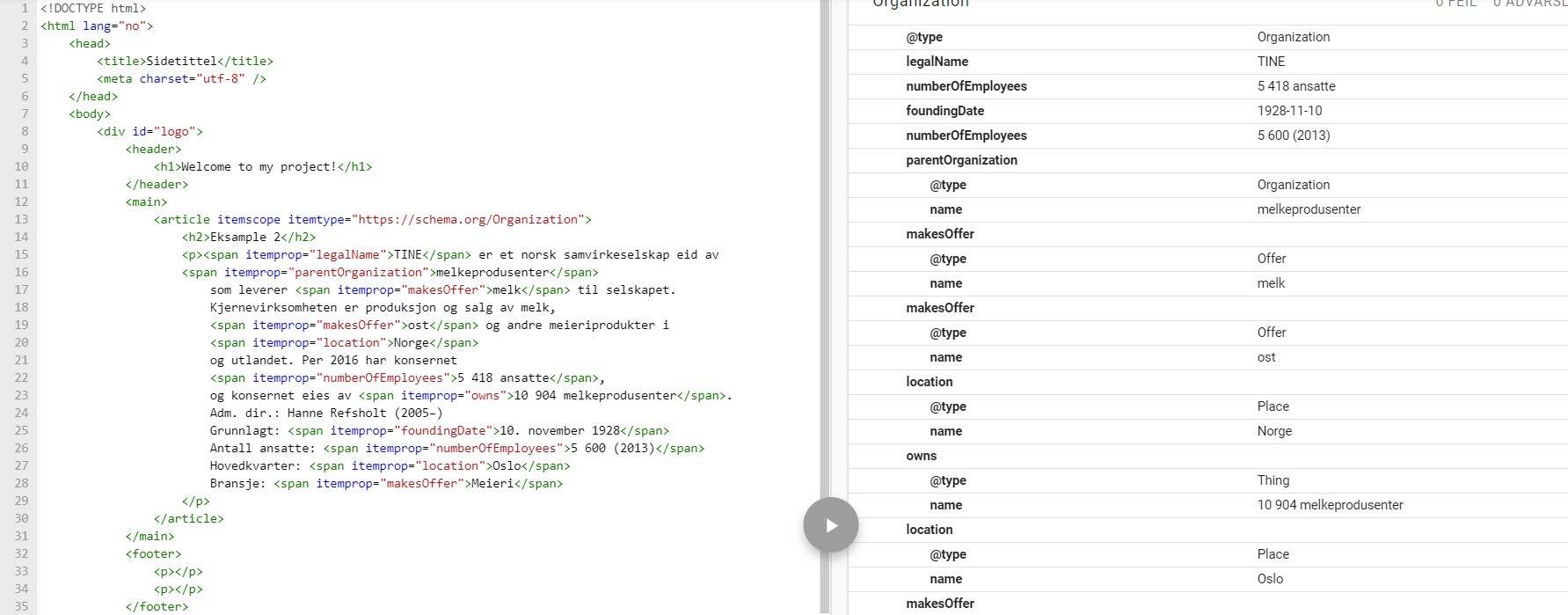Image resolution: width=1568 pixels, height=615 pixels.
Task: Click the closing </article> tag line
Action: click(x=189, y=518)
